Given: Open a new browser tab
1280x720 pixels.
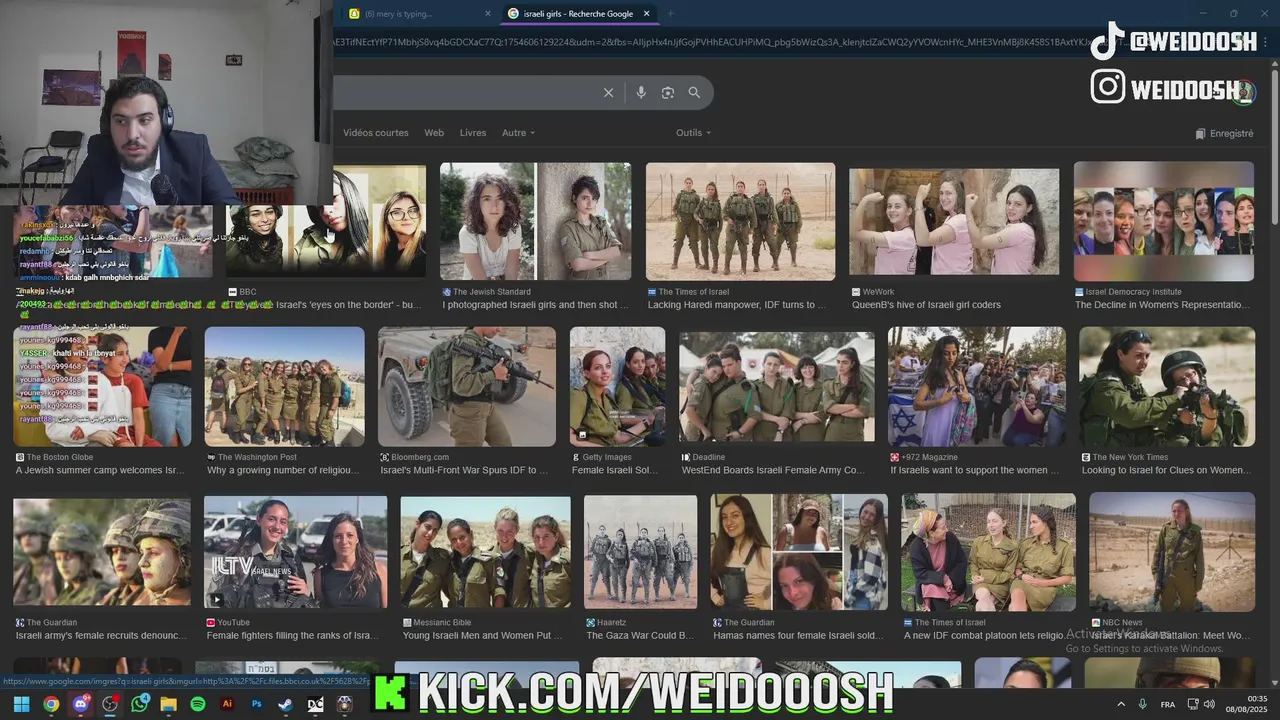Looking at the screenshot, I should pos(670,14).
